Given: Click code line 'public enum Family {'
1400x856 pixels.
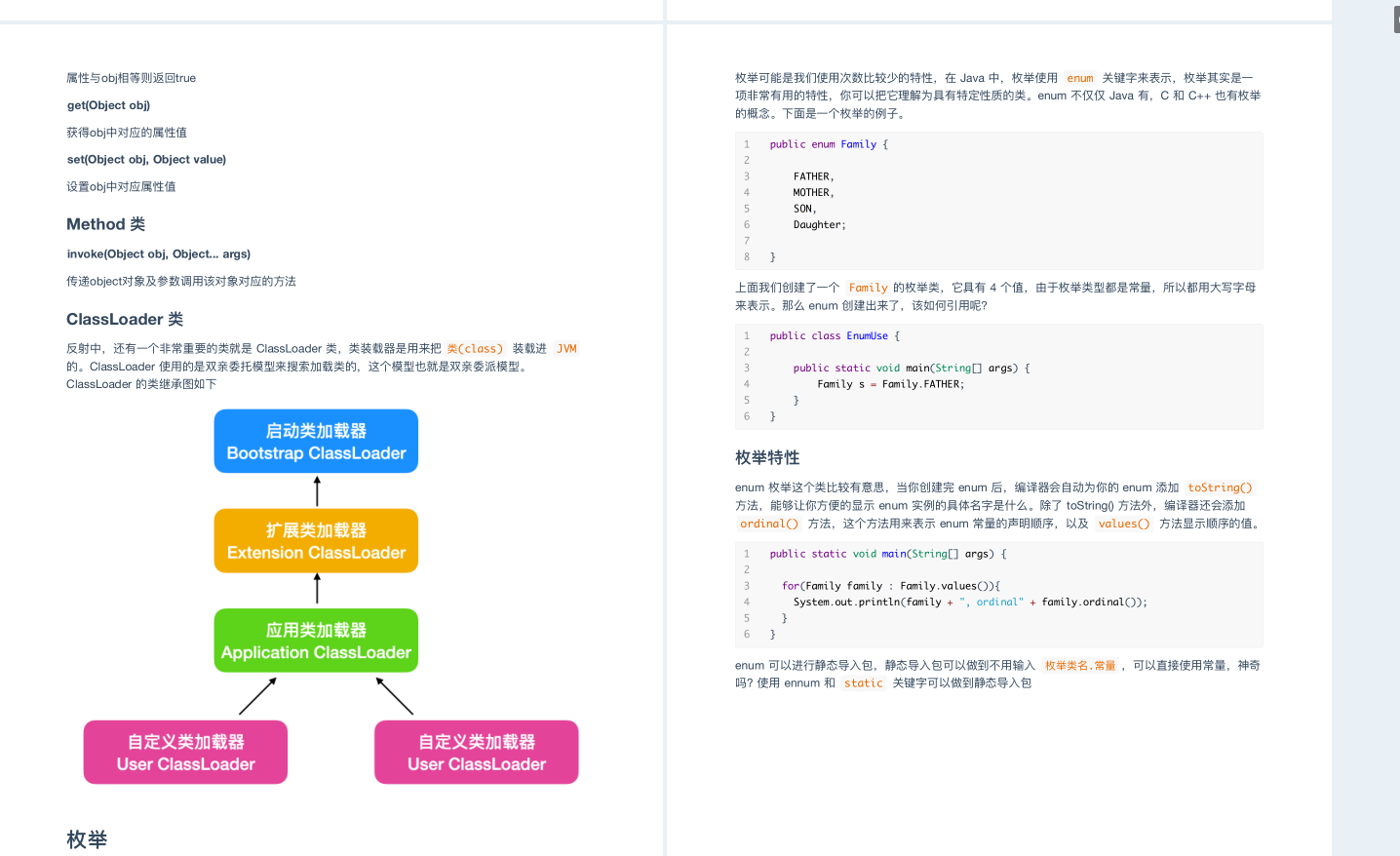Looking at the screenshot, I should tap(829, 144).
